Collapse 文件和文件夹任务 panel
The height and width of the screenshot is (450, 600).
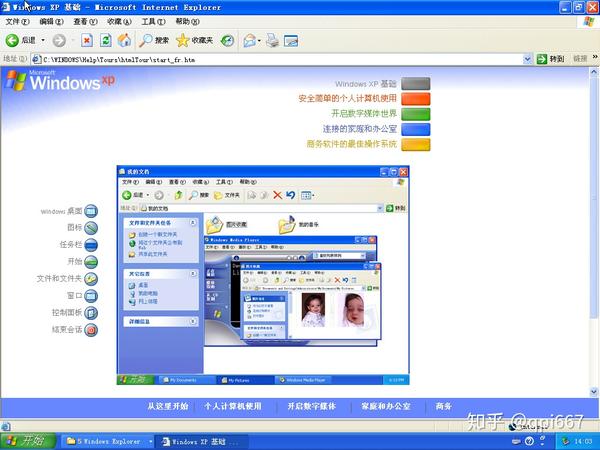(x=193, y=223)
